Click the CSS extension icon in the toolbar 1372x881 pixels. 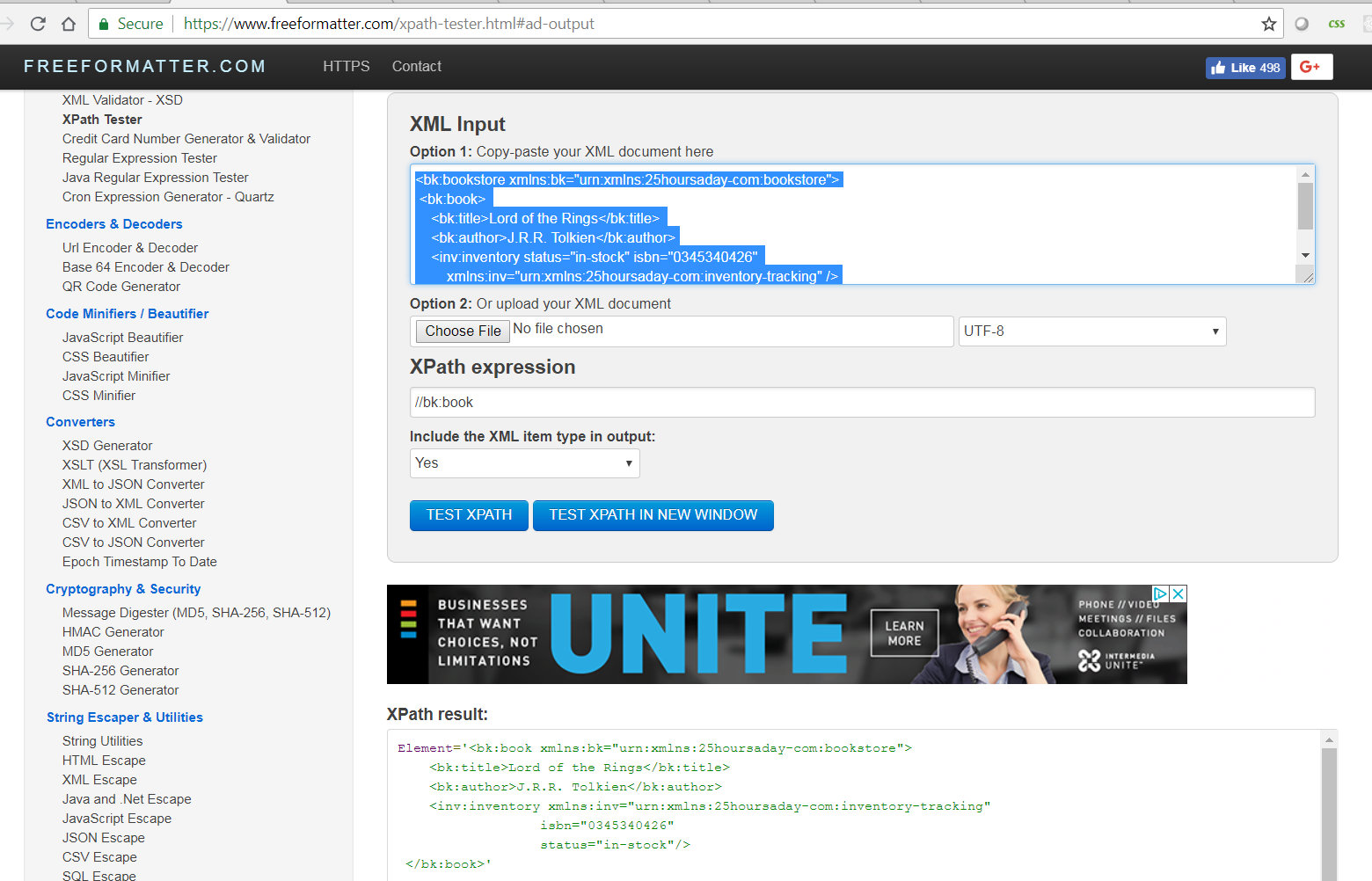1336,24
